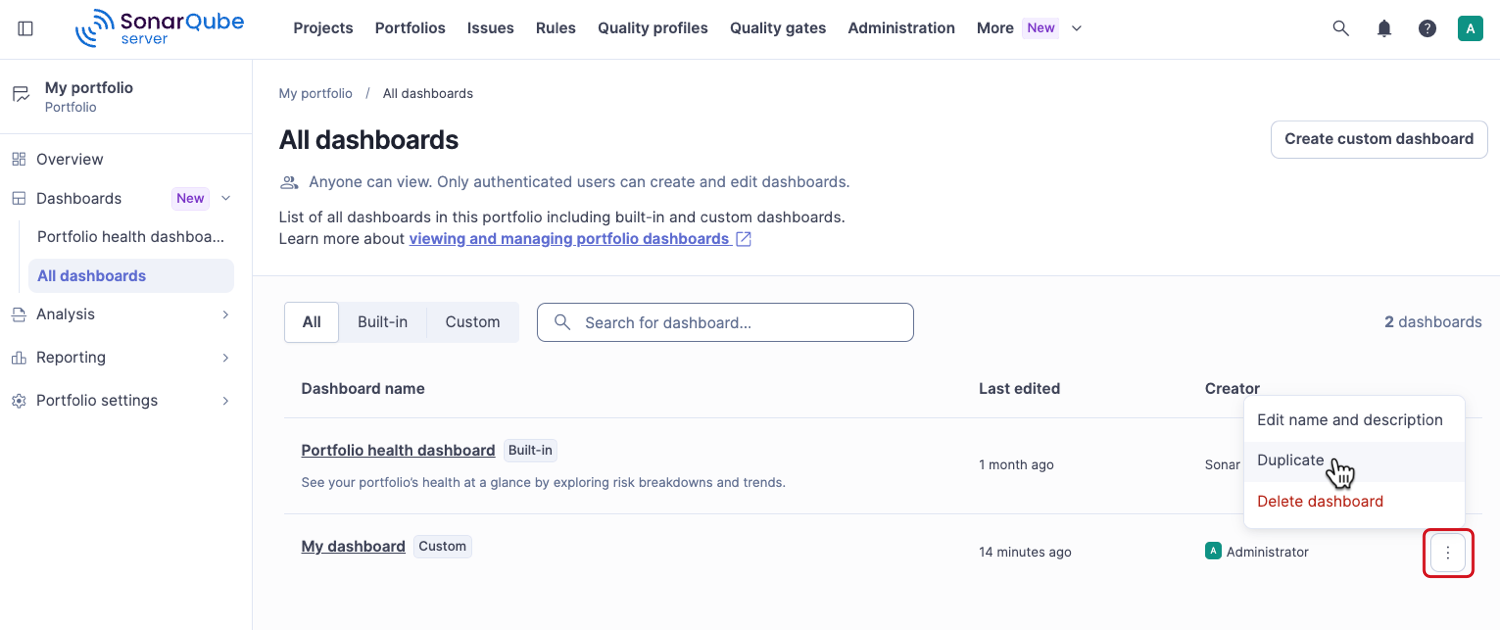Open the help question mark icon
The image size is (1500, 630).
1427,28
